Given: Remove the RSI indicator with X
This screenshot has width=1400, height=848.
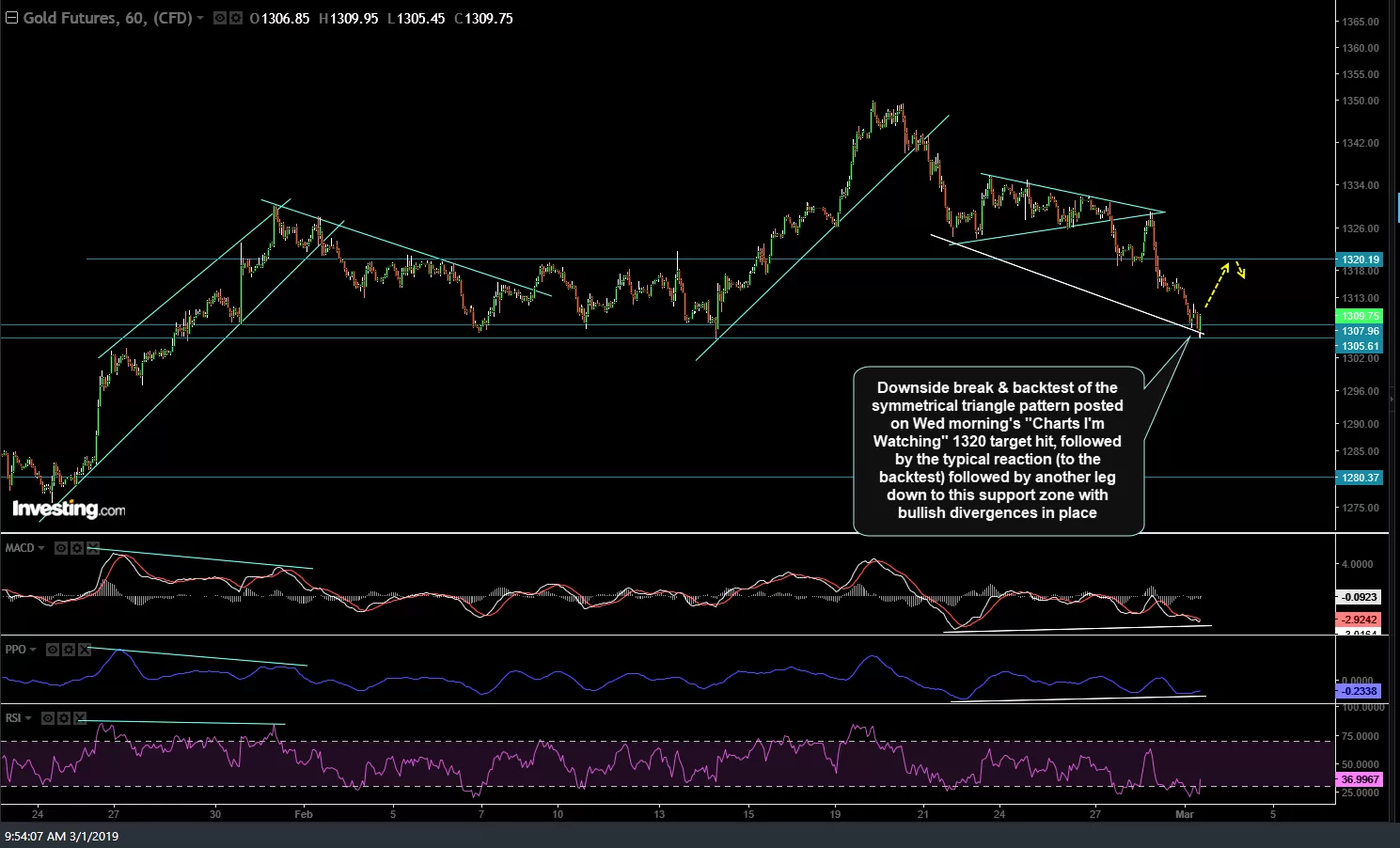Looking at the screenshot, I should pyautogui.click(x=80, y=718).
